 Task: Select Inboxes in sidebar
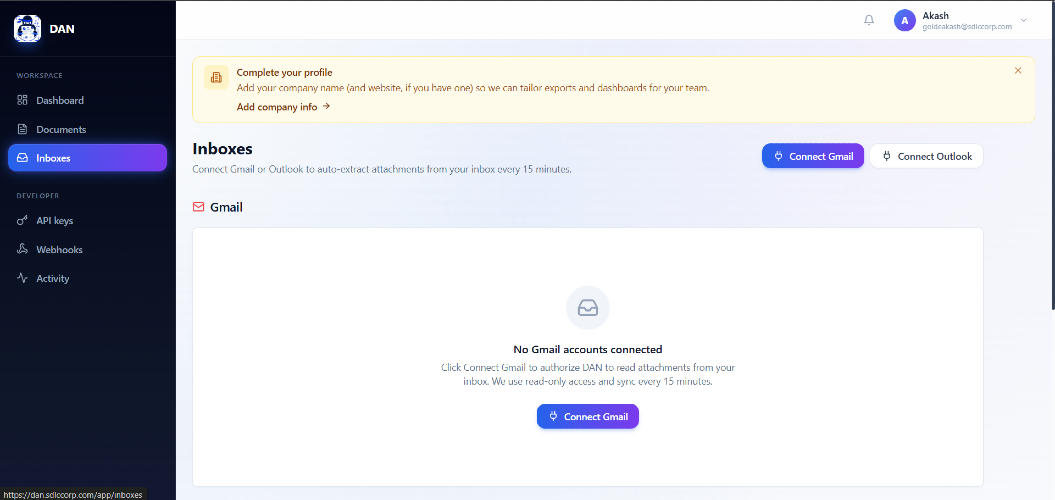[87, 158]
